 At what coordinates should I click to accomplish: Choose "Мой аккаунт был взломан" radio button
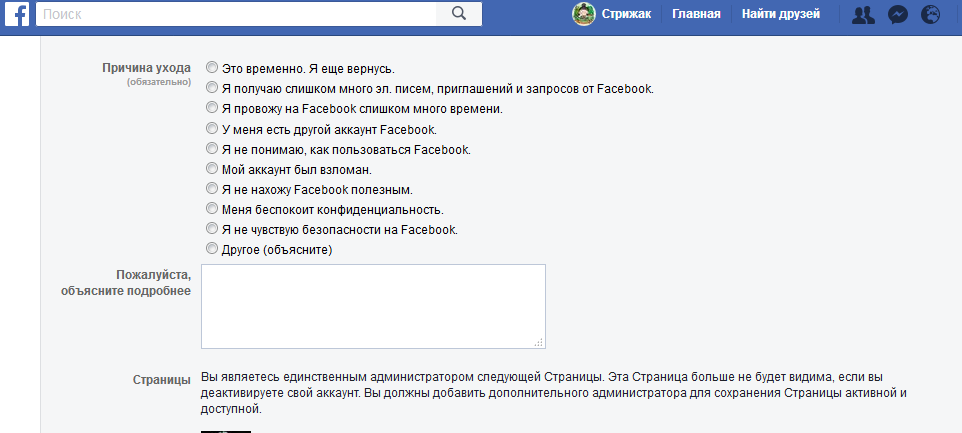click(211, 169)
